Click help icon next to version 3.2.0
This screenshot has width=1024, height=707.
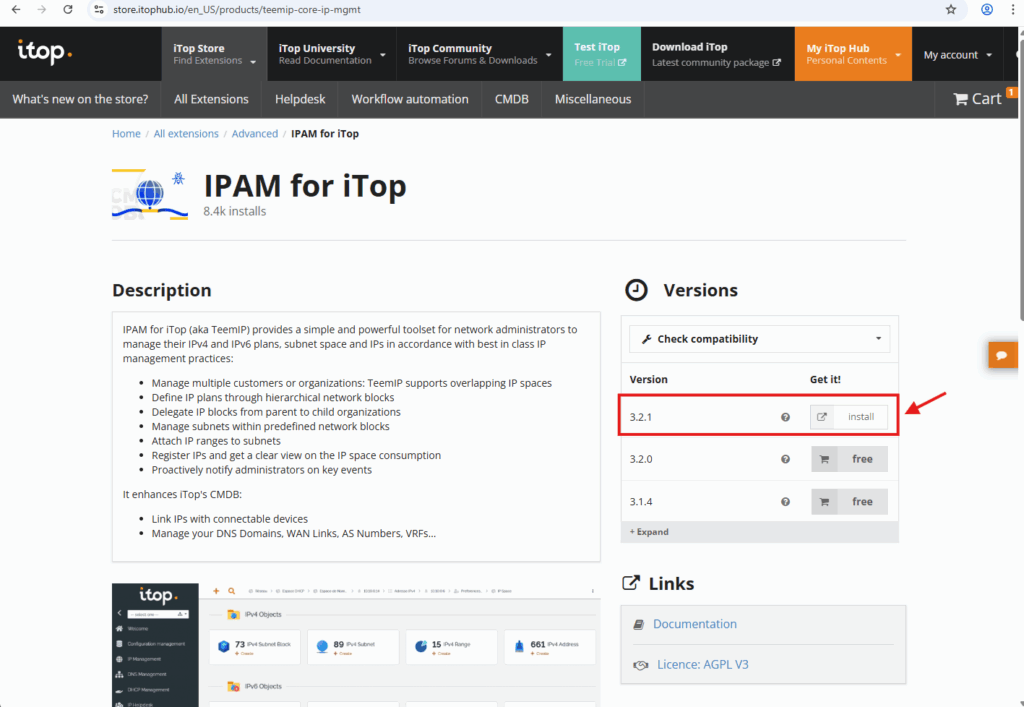click(x=785, y=459)
